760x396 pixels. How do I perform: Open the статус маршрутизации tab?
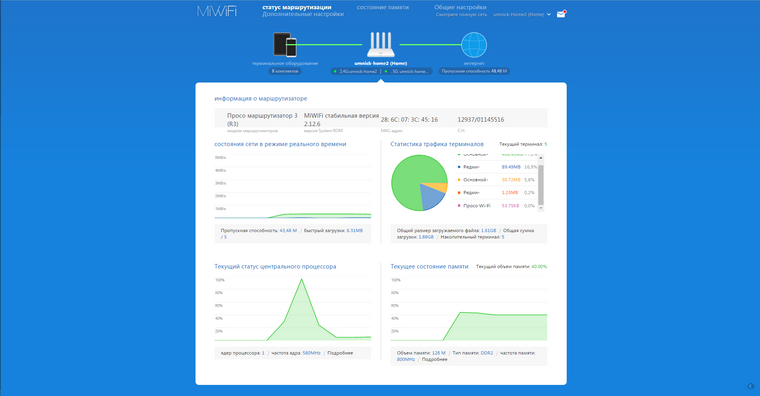pos(297,7)
